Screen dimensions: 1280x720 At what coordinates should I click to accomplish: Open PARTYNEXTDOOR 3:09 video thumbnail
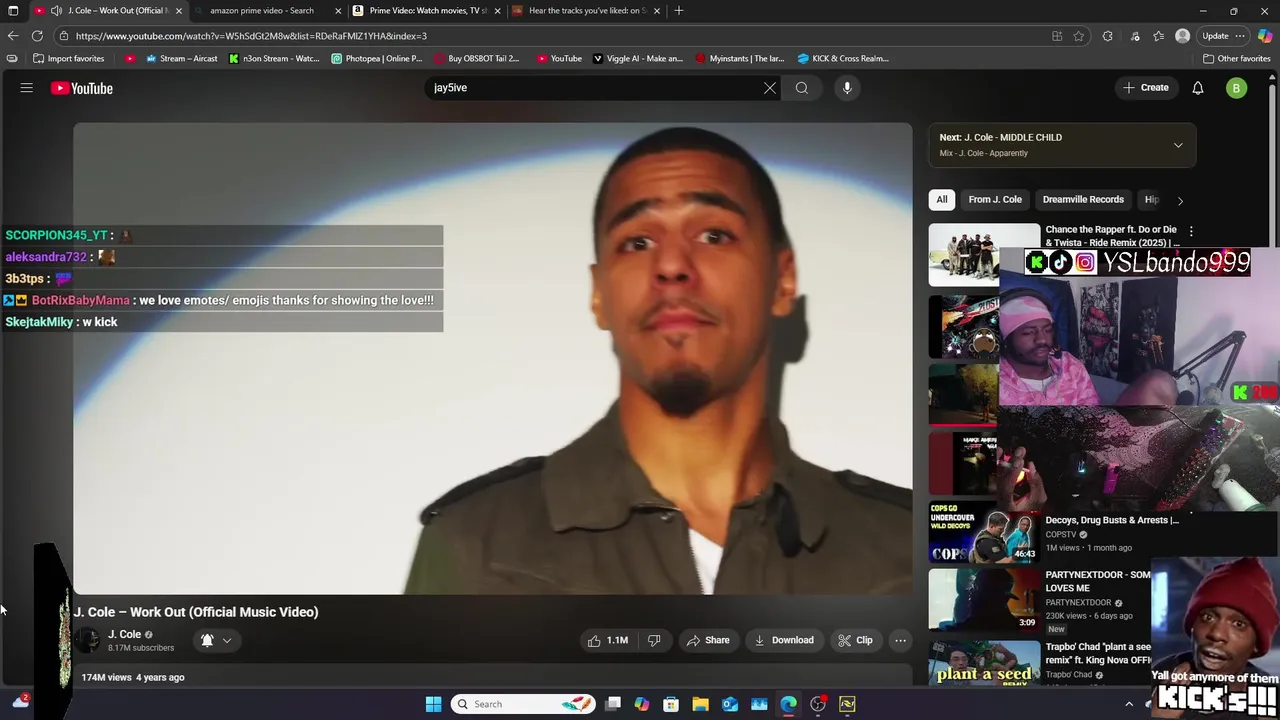[984, 600]
